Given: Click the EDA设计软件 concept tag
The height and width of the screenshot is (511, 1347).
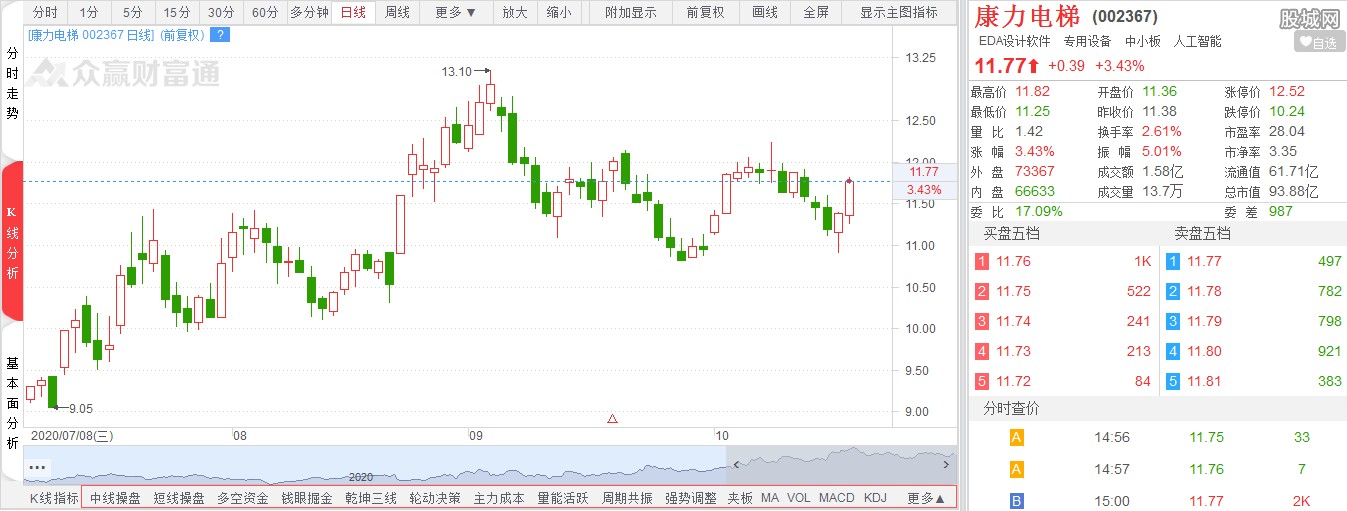Looking at the screenshot, I should click(x=1014, y=42).
